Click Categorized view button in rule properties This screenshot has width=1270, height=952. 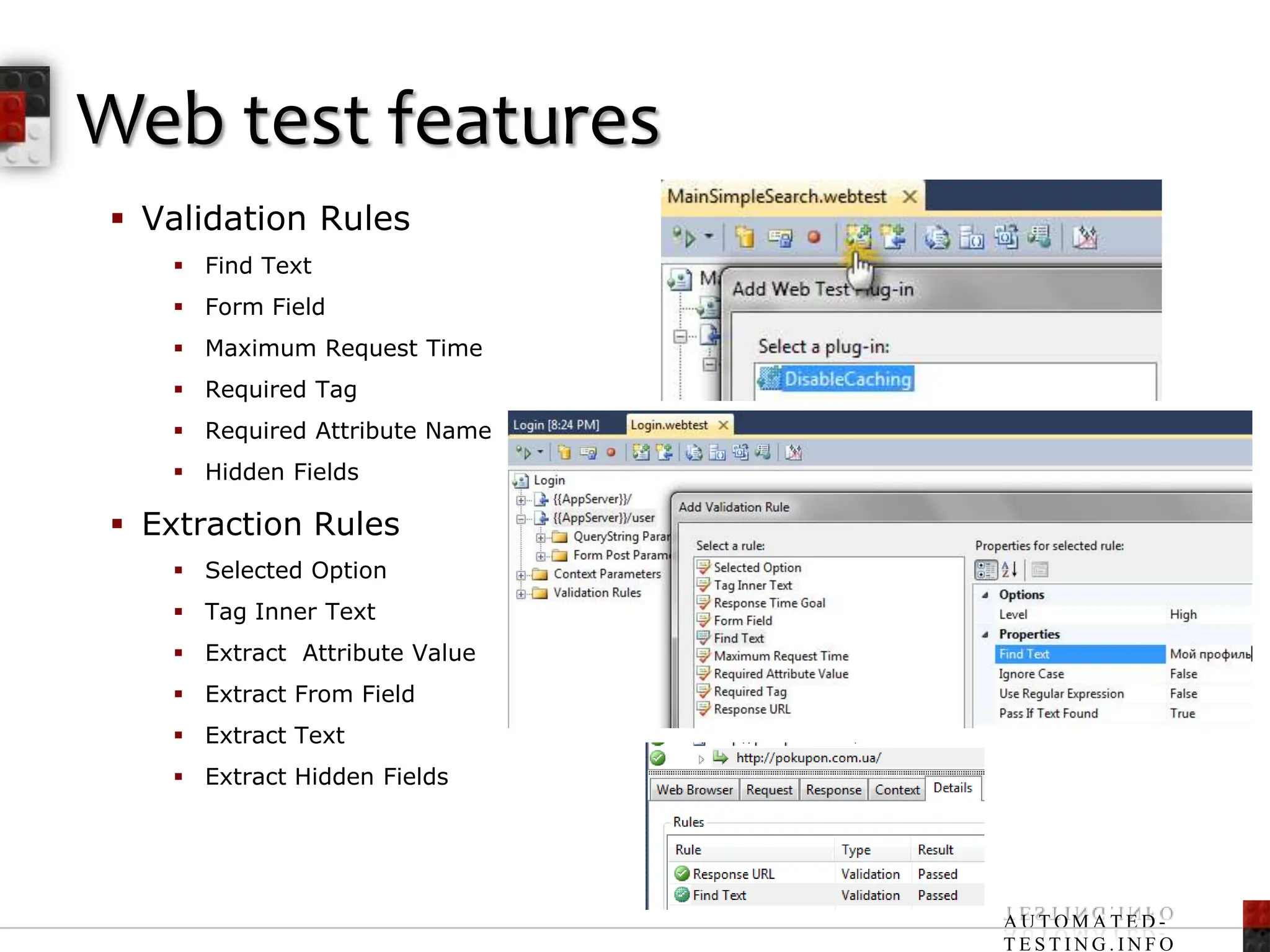coord(985,569)
